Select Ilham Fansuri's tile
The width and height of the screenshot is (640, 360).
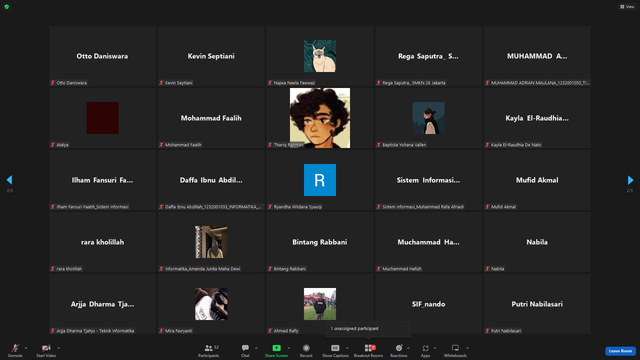102,180
